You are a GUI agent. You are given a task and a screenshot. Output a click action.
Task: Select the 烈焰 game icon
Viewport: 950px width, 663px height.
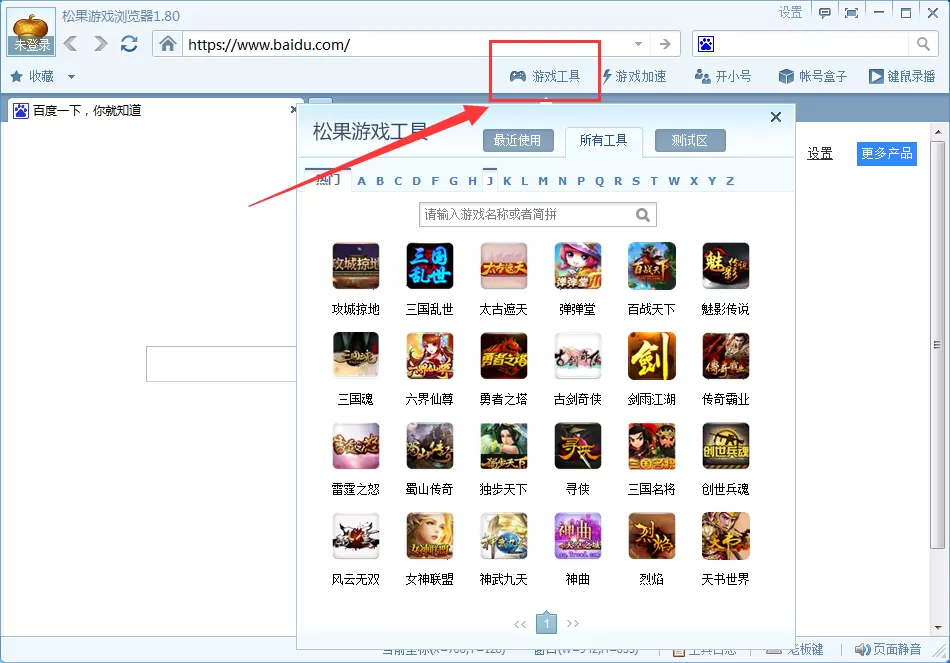coord(651,536)
